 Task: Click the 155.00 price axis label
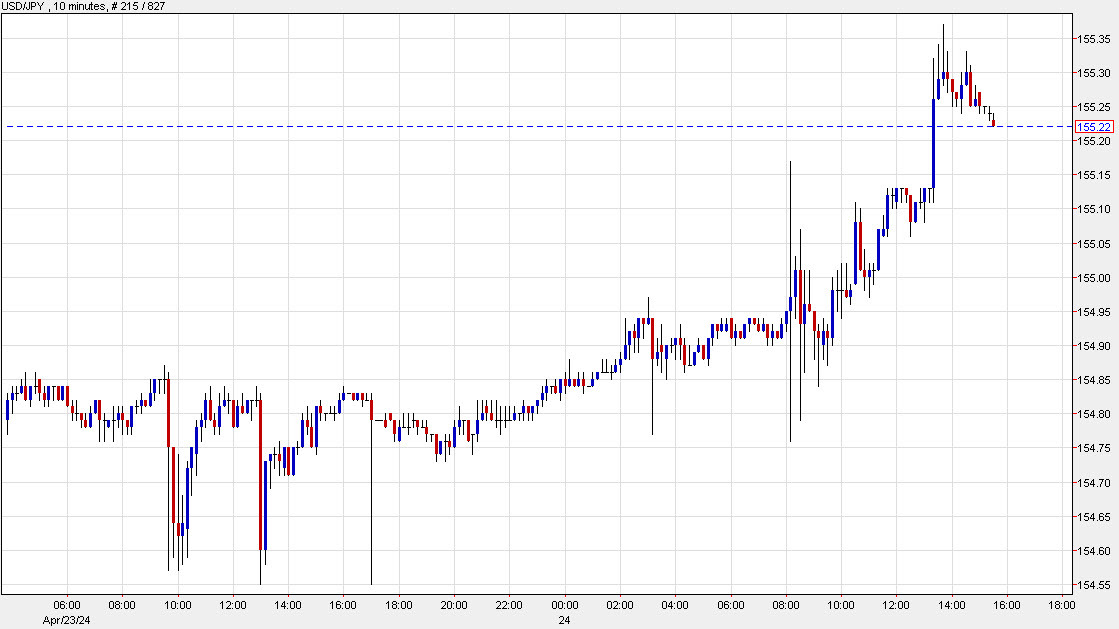pyautogui.click(x=1093, y=278)
